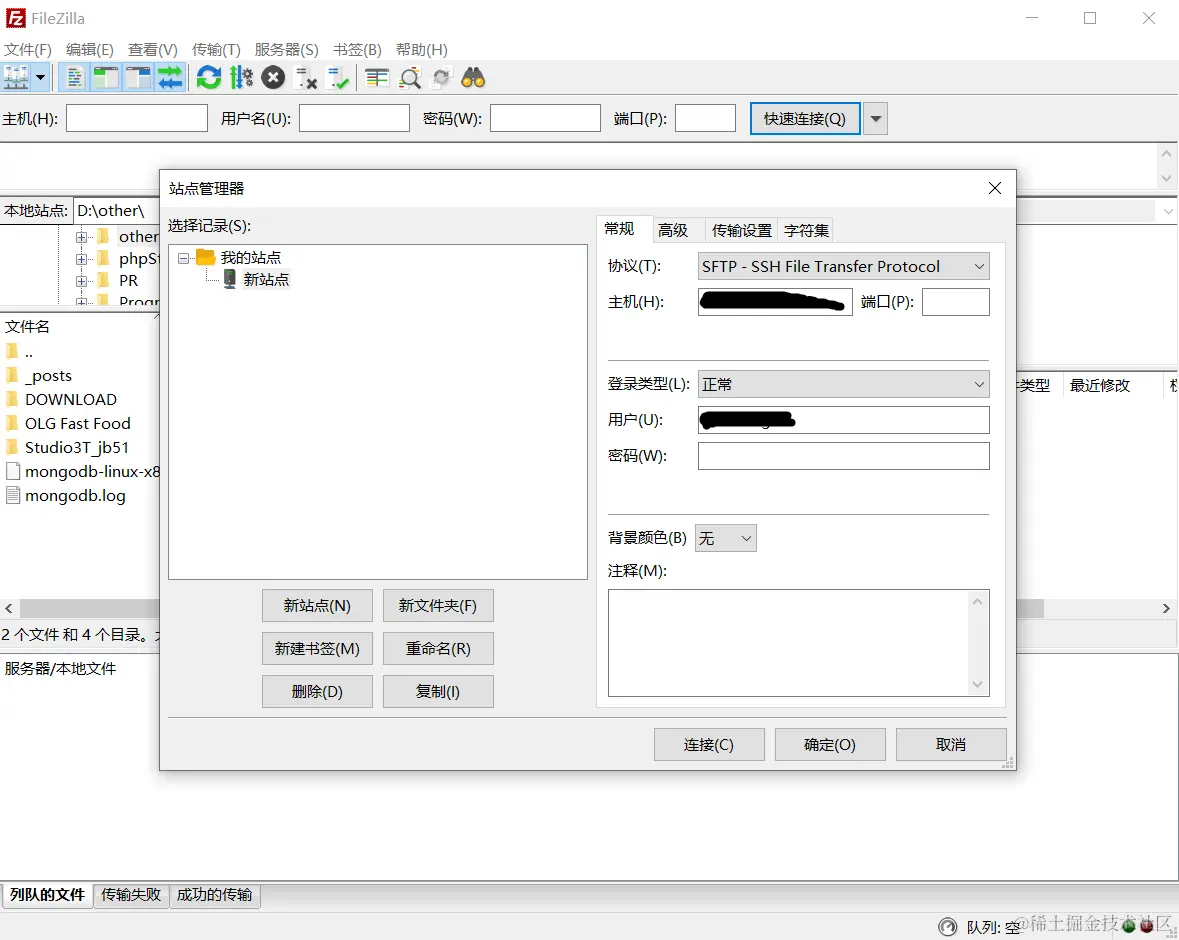Disconnect from server icon
This screenshot has height=940, width=1179.
(306, 77)
